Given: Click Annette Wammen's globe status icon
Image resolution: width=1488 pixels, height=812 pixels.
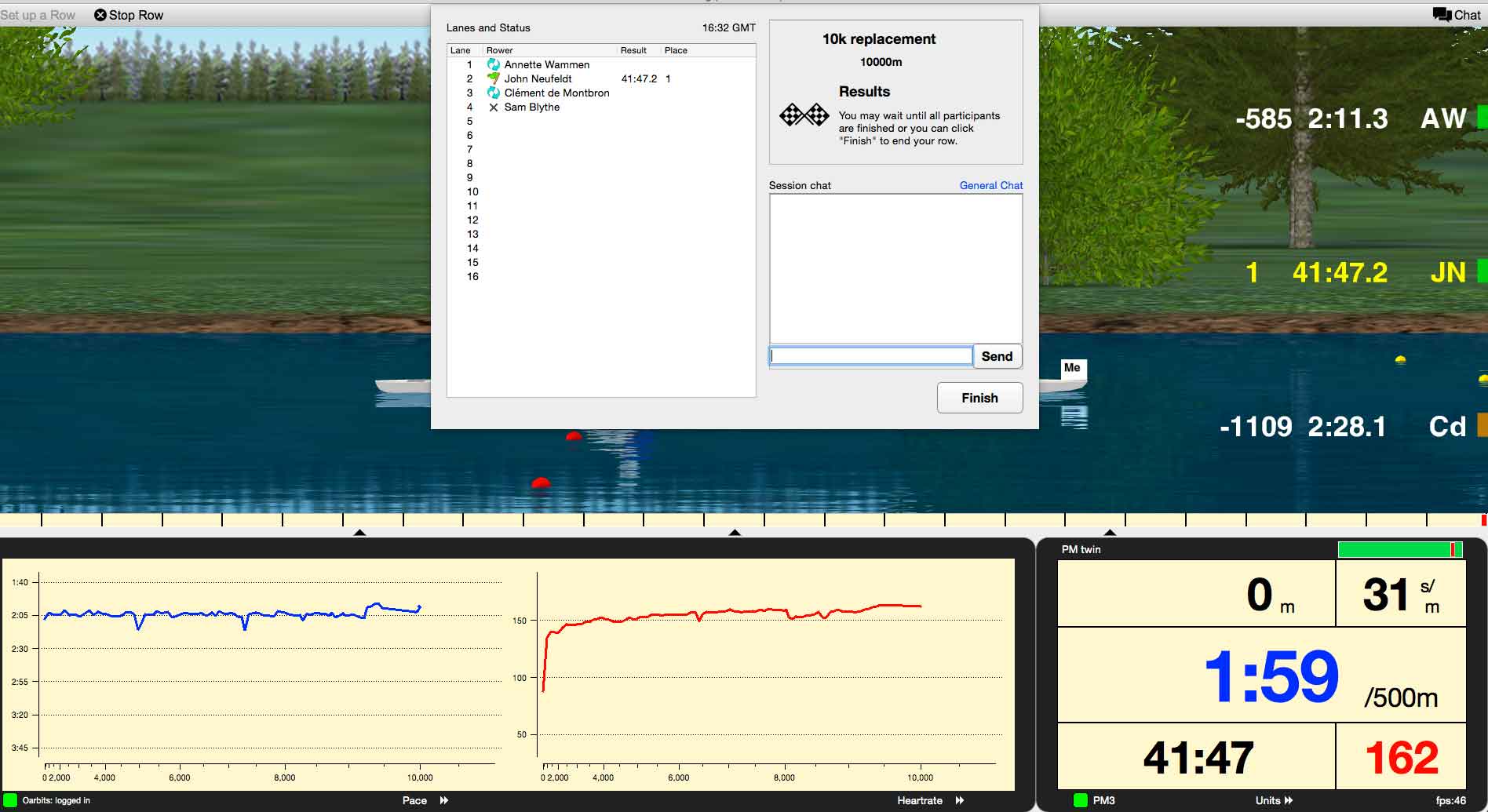Looking at the screenshot, I should point(494,64).
